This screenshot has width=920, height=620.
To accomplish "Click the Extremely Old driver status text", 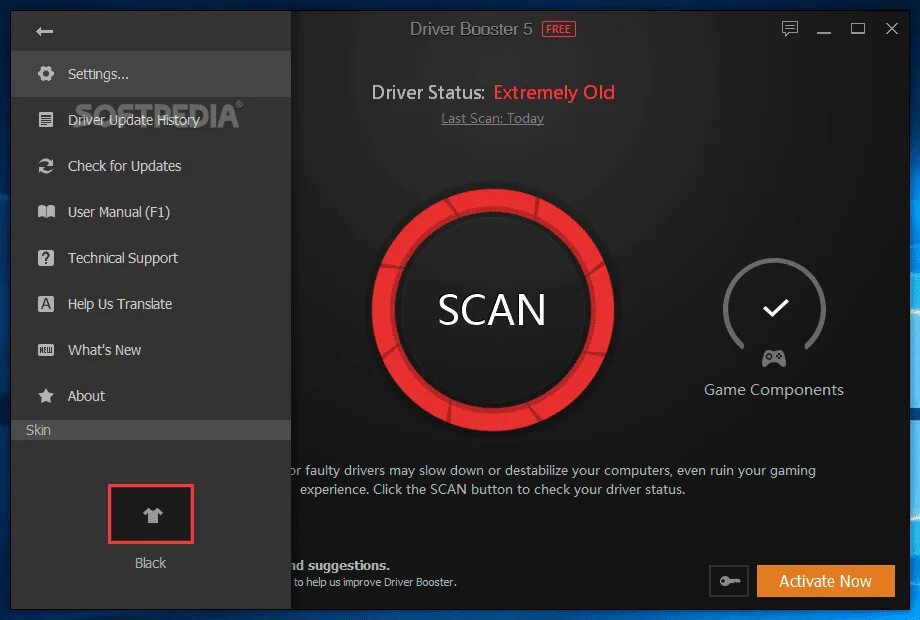I will tap(554, 93).
